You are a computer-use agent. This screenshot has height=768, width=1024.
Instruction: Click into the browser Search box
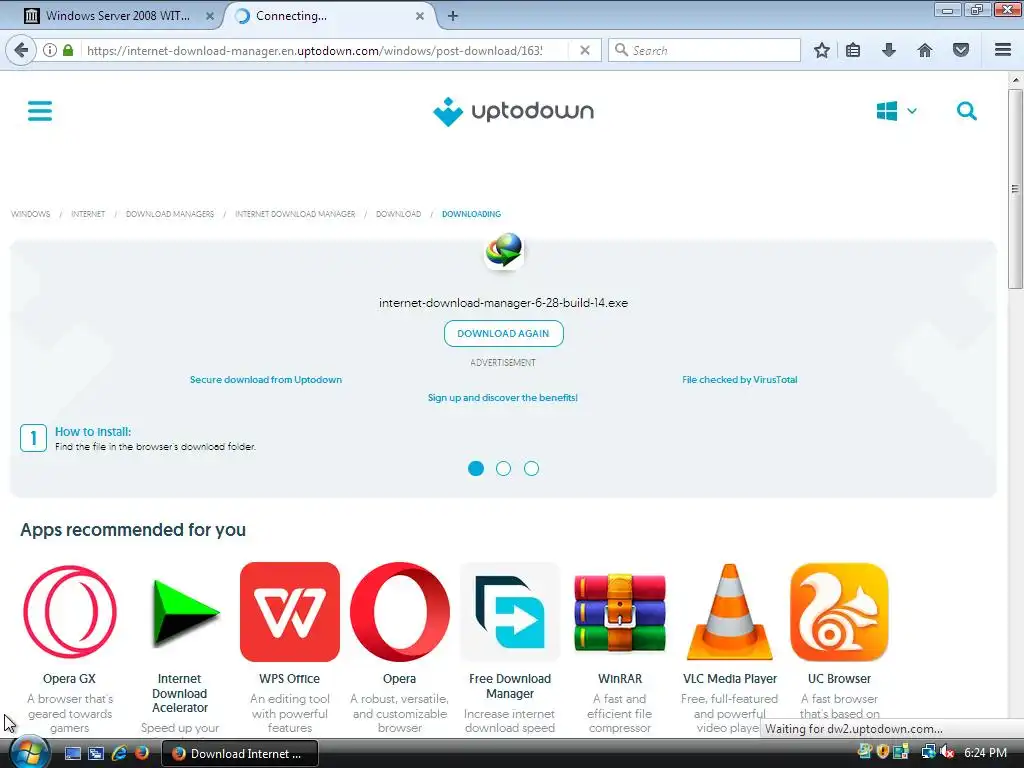pos(704,50)
